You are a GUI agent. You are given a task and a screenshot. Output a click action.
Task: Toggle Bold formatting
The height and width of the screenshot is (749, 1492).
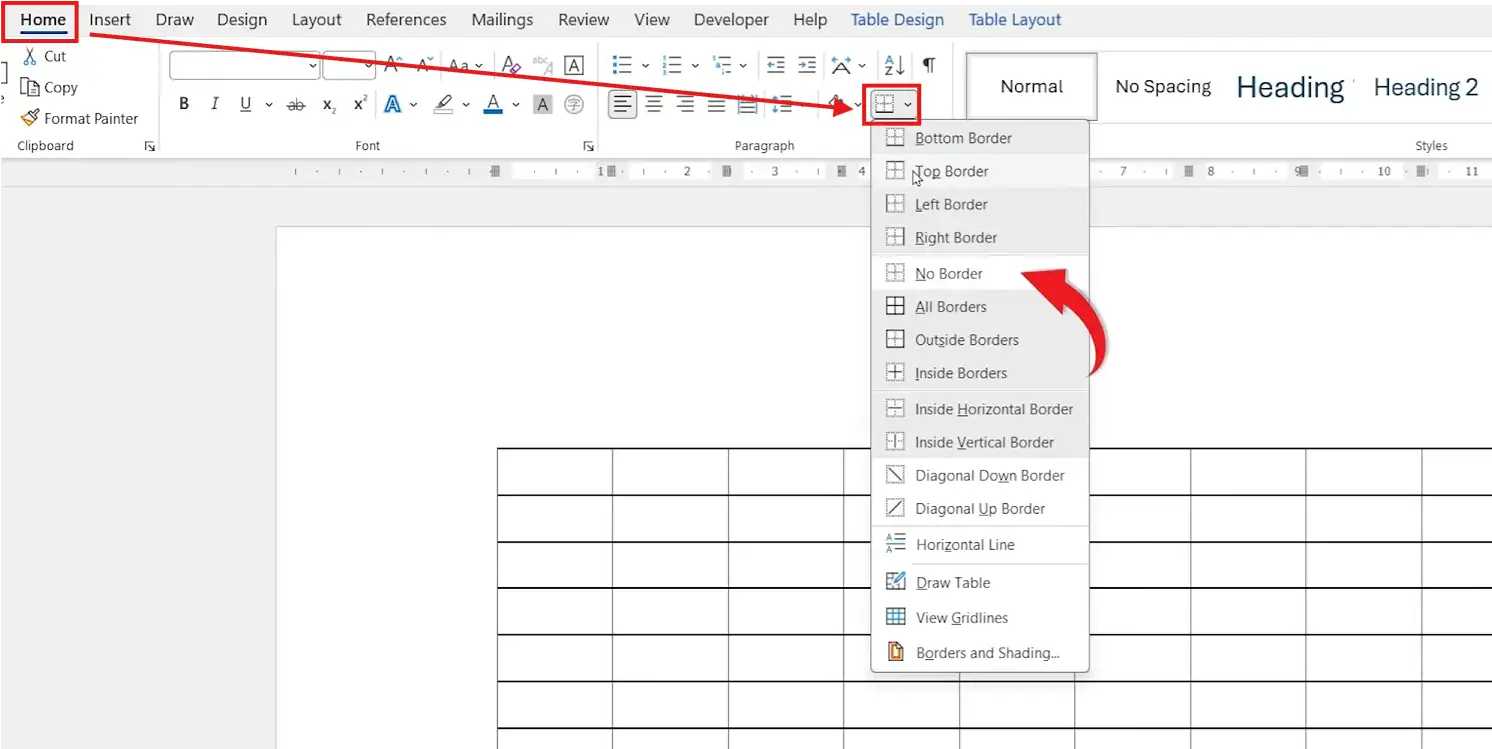(183, 104)
